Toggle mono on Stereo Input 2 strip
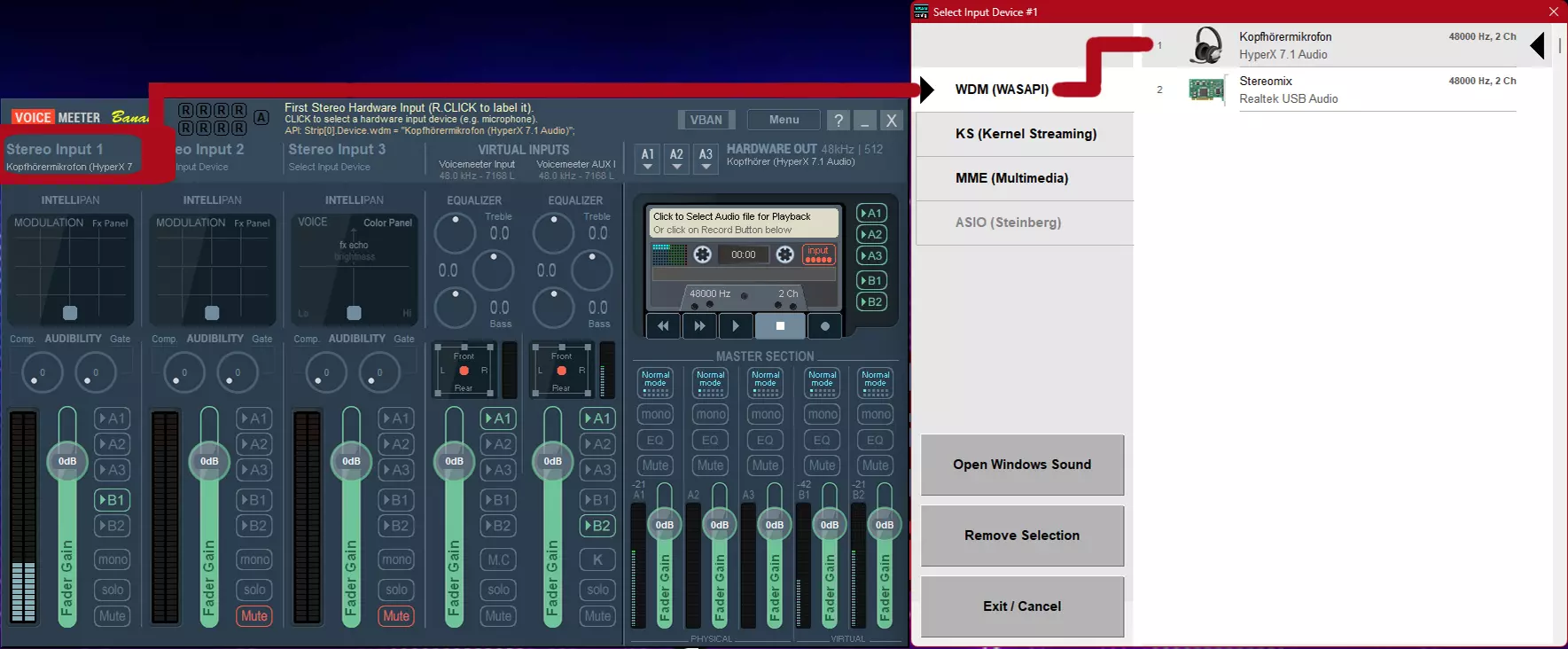Image resolution: width=1568 pixels, height=649 pixels. tap(254, 559)
